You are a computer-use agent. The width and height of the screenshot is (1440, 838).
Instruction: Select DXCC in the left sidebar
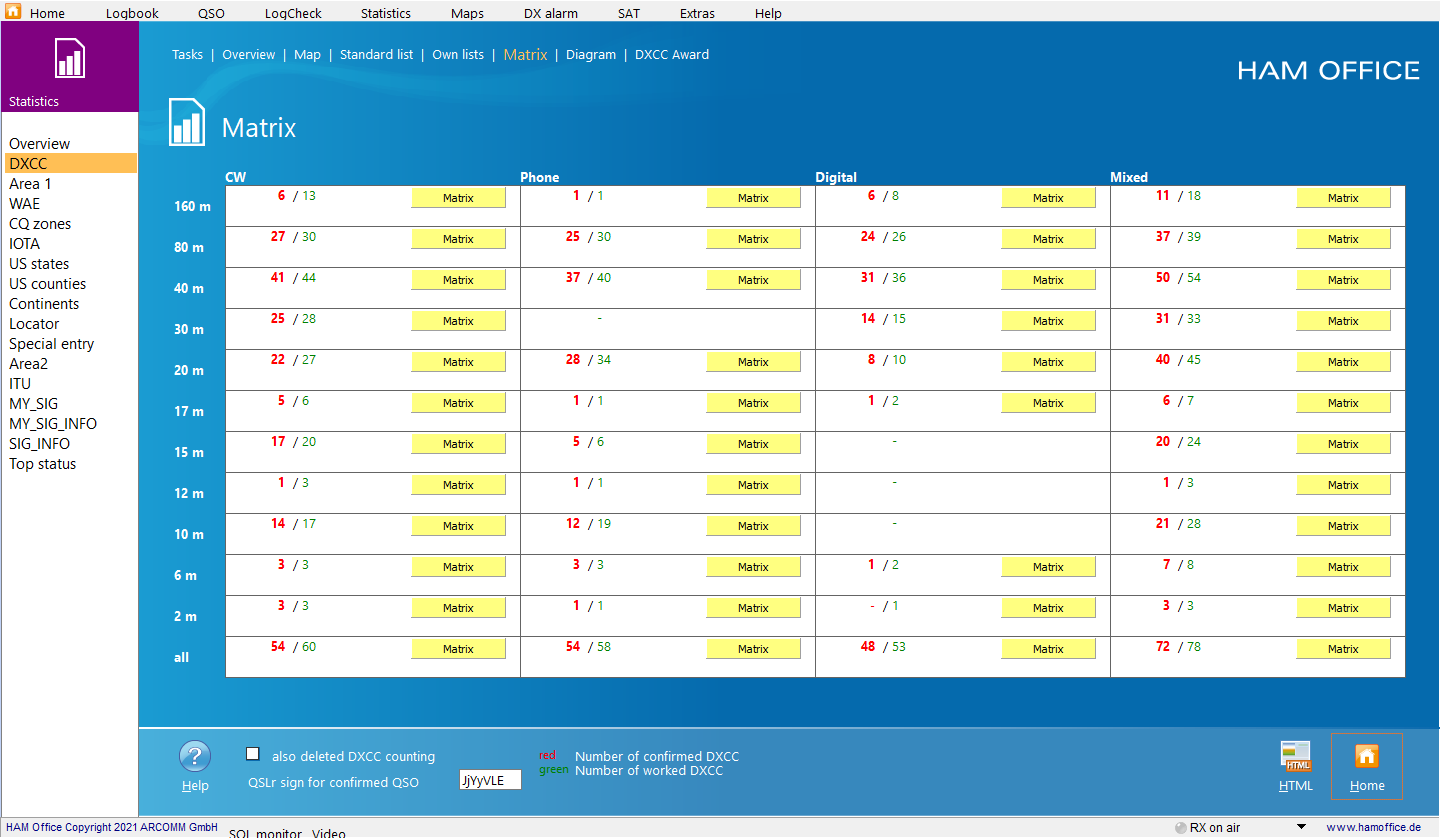[x=70, y=164]
